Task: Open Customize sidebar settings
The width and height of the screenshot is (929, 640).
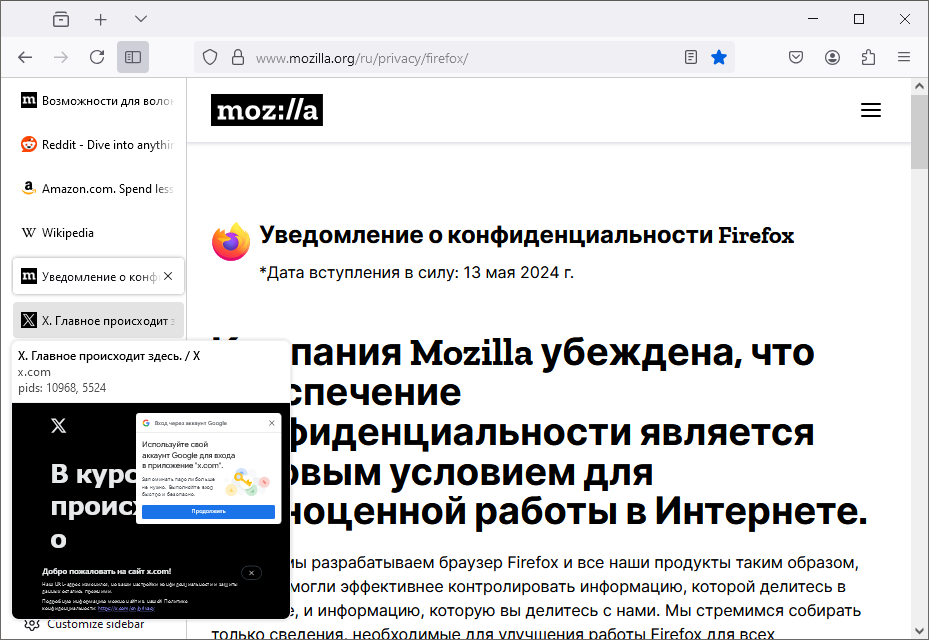Action: point(84,625)
